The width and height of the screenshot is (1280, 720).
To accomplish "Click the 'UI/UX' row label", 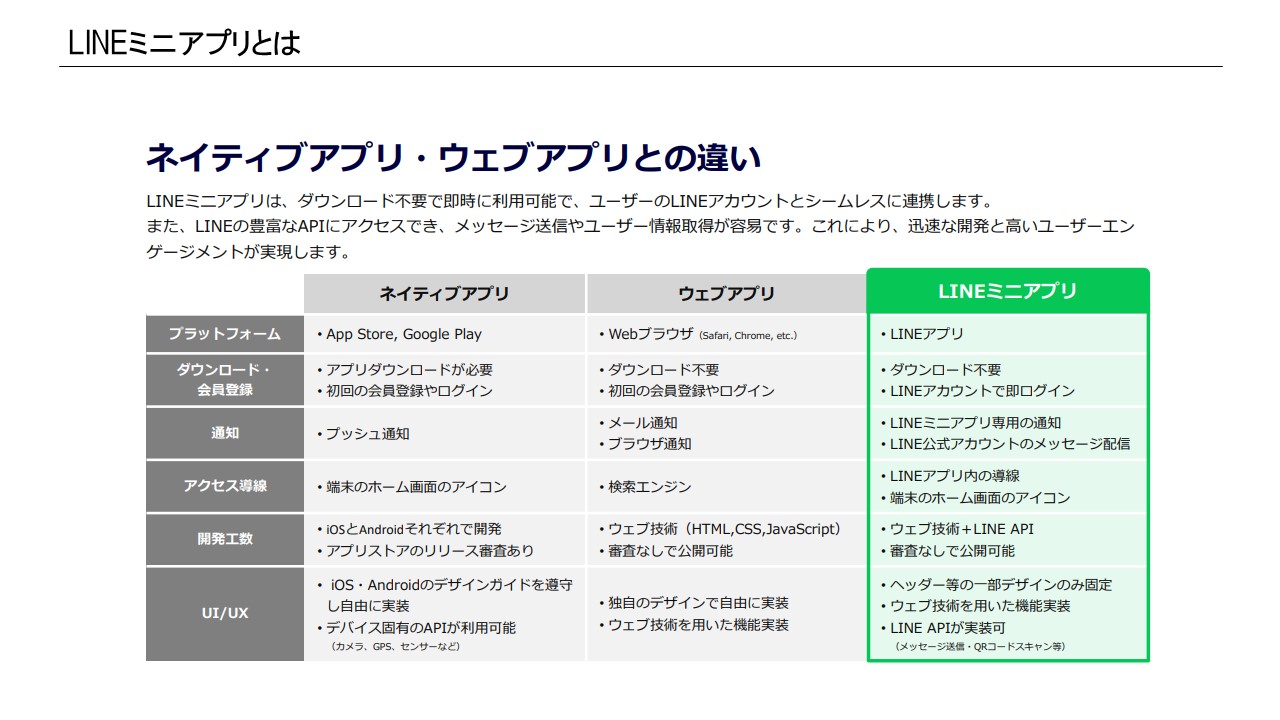I will click(224, 613).
